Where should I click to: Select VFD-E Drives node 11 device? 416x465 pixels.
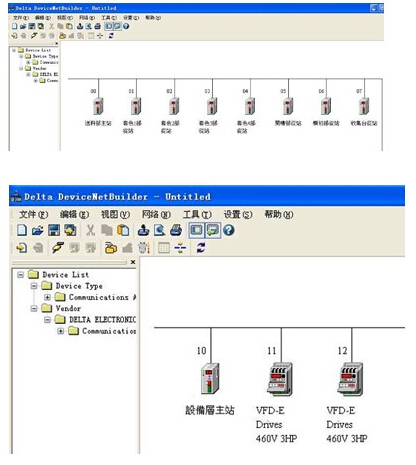click(279, 379)
